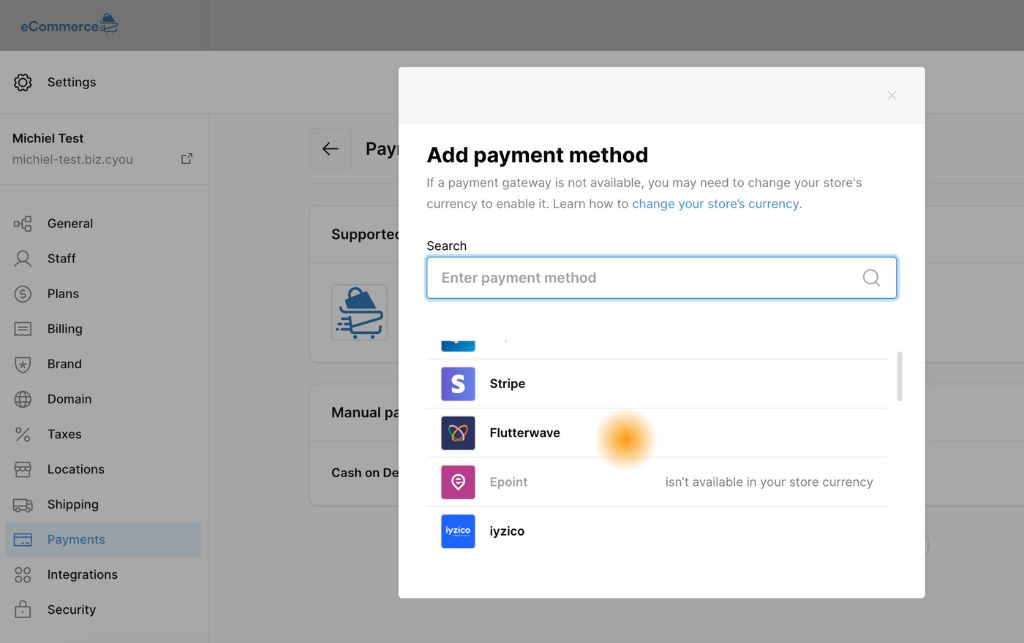This screenshot has width=1024, height=643.
Task: Navigate to Integrations settings
Action: click(x=82, y=575)
